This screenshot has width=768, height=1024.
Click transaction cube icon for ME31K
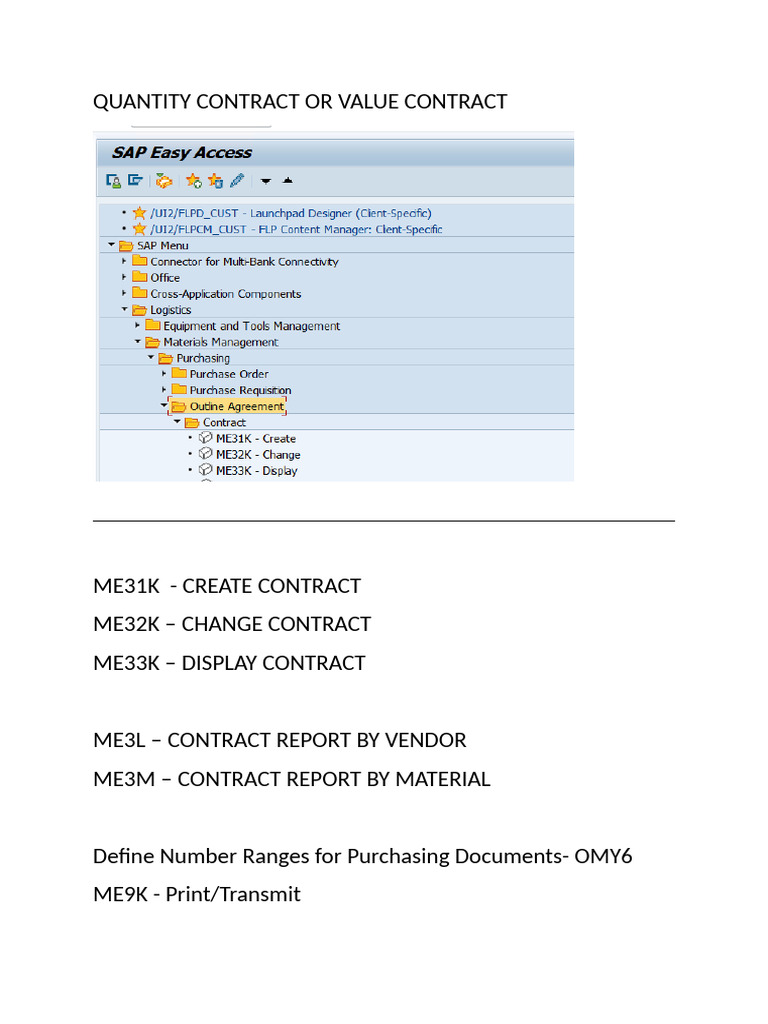click(x=206, y=438)
